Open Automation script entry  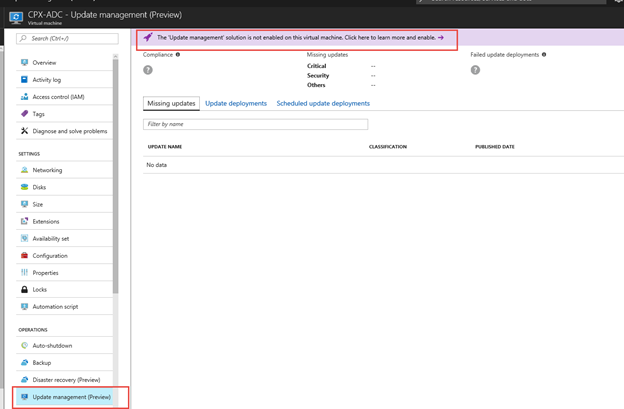click(x=66, y=306)
